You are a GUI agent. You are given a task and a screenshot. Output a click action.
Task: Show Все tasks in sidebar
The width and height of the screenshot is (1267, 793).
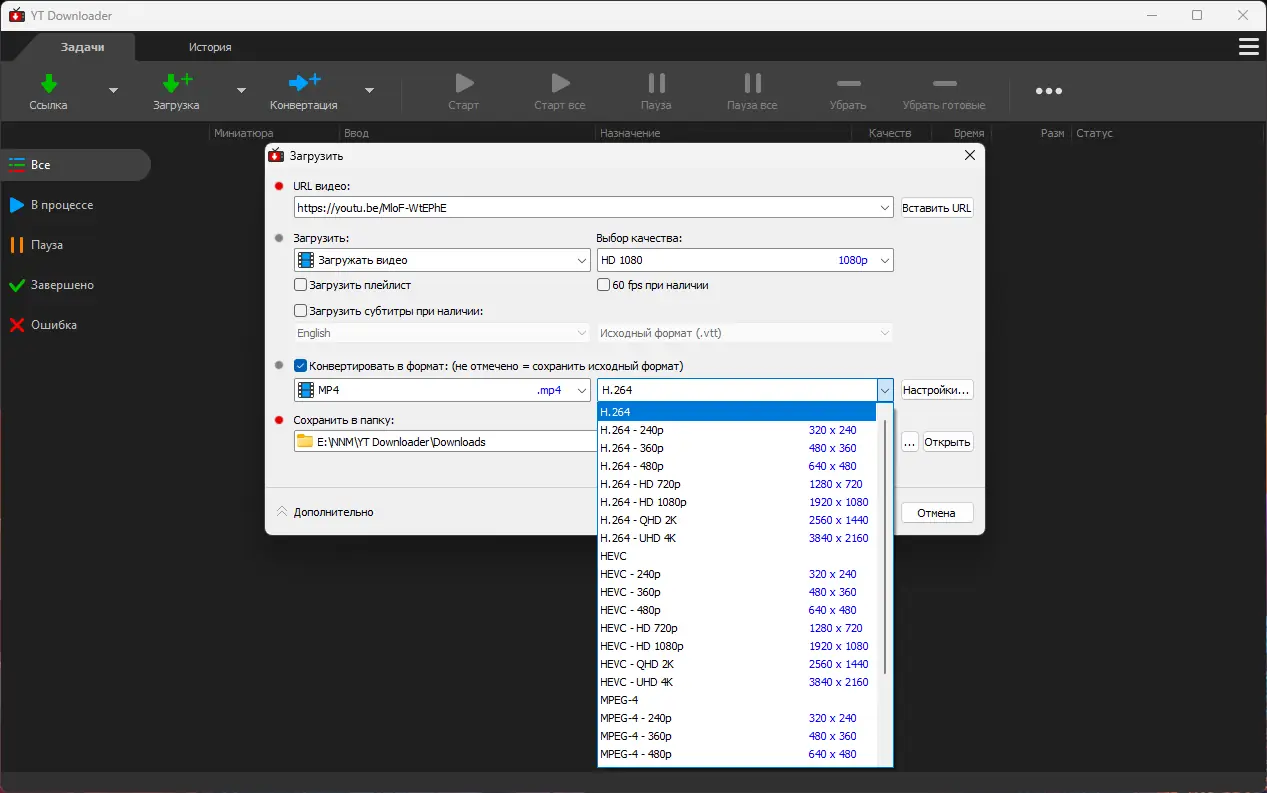pyautogui.click(x=75, y=165)
